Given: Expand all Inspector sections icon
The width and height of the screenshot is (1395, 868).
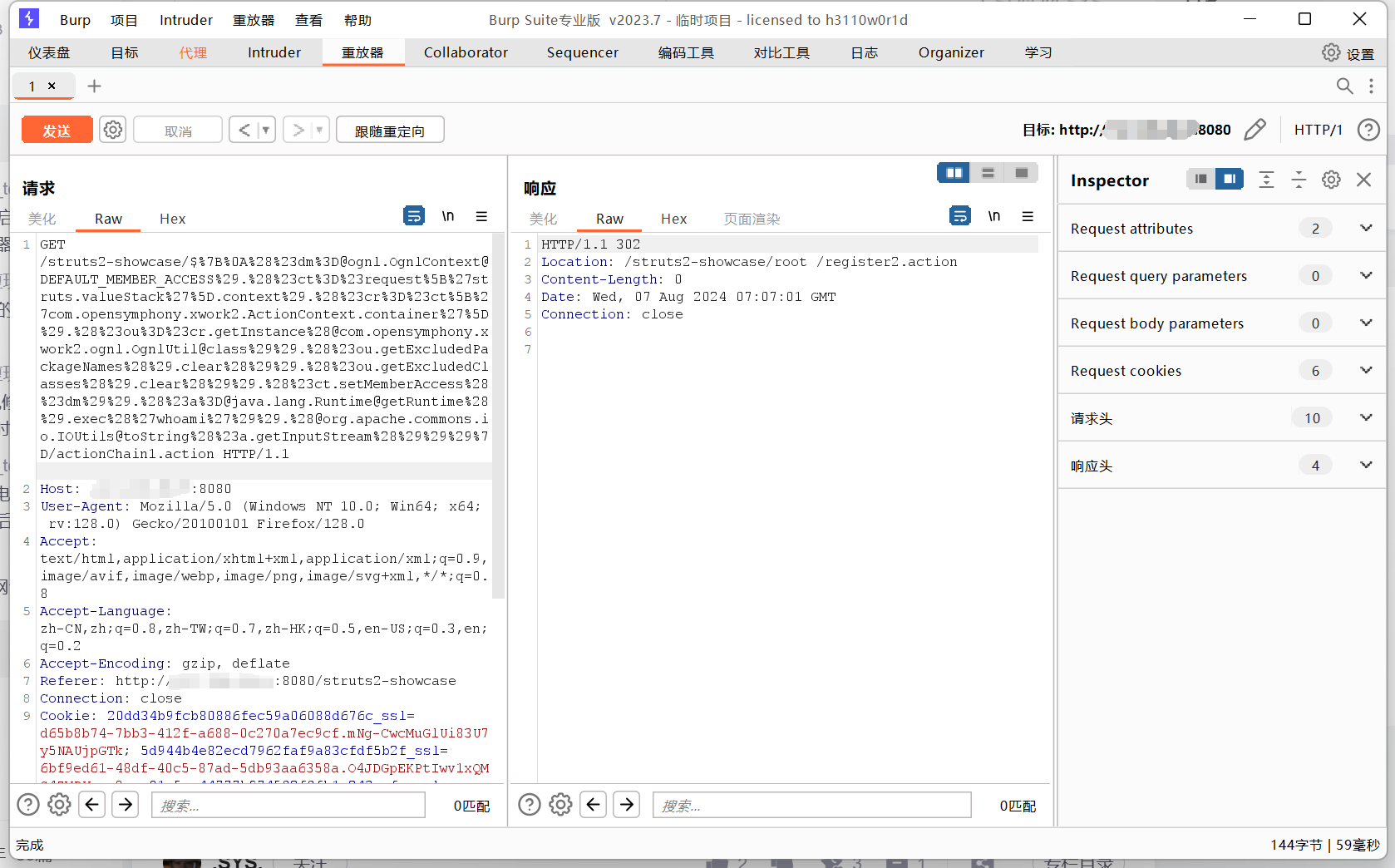Looking at the screenshot, I should click(x=1266, y=180).
